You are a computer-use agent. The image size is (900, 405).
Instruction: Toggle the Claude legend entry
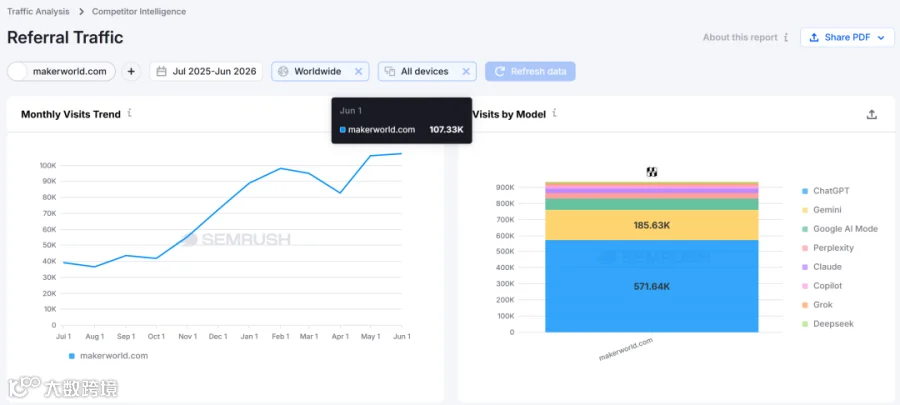(x=822, y=267)
